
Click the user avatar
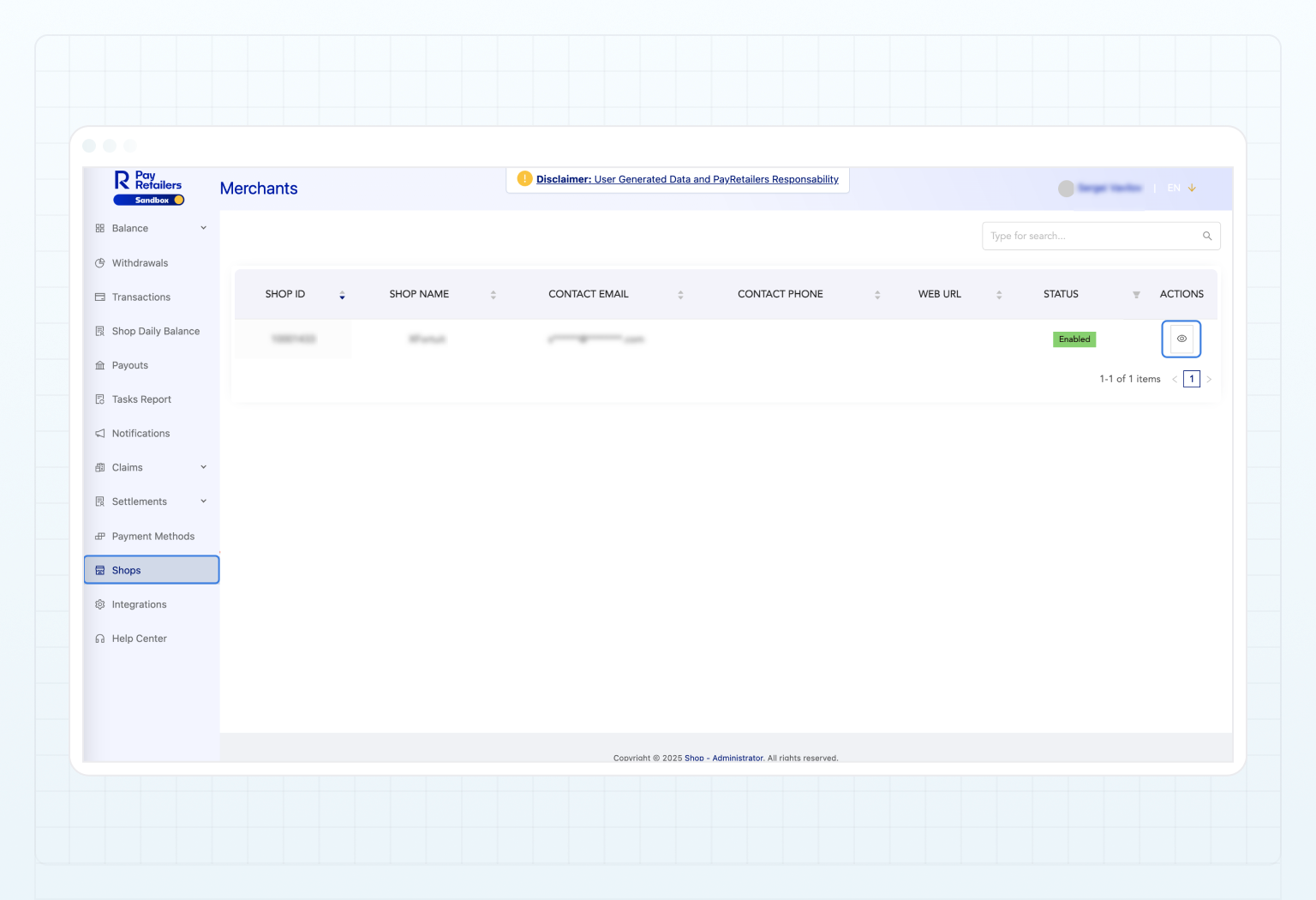(1066, 189)
